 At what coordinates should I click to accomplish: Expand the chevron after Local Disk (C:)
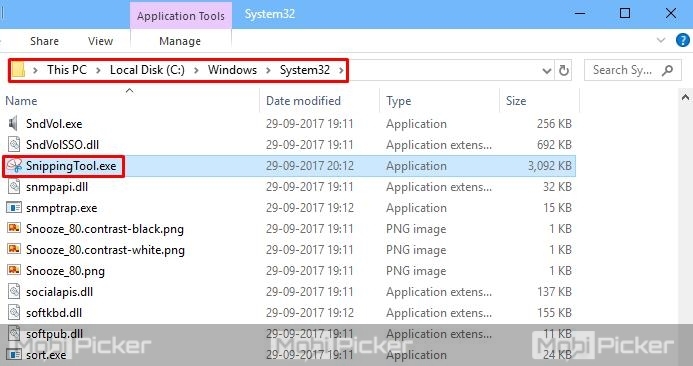[196, 70]
